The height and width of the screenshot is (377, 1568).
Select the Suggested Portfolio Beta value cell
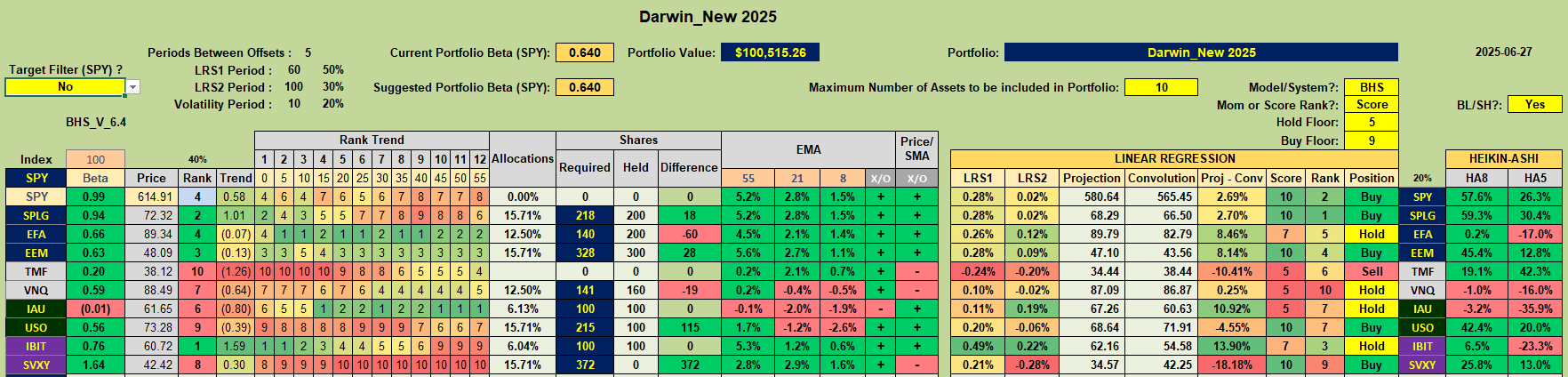point(585,87)
